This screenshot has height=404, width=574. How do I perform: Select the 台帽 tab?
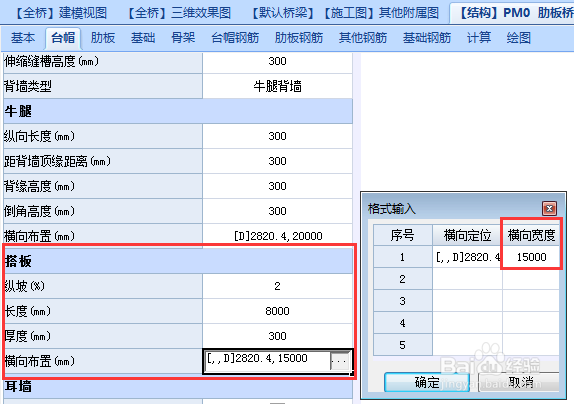coord(63,38)
